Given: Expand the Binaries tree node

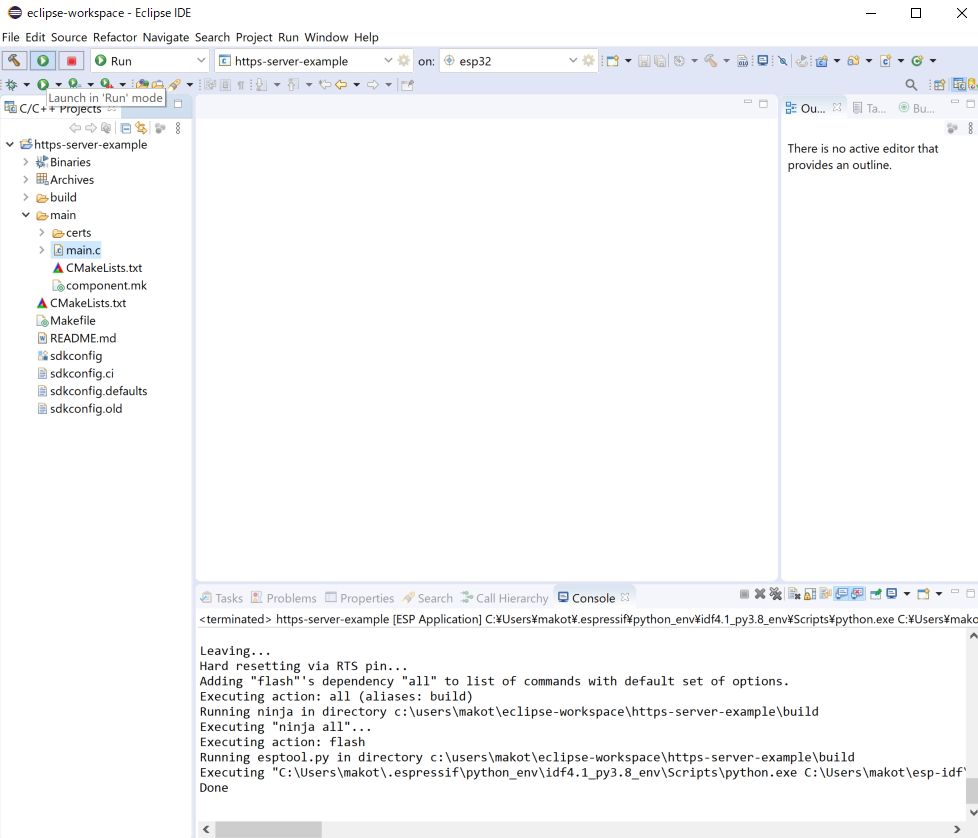Looking at the screenshot, I should (x=26, y=162).
